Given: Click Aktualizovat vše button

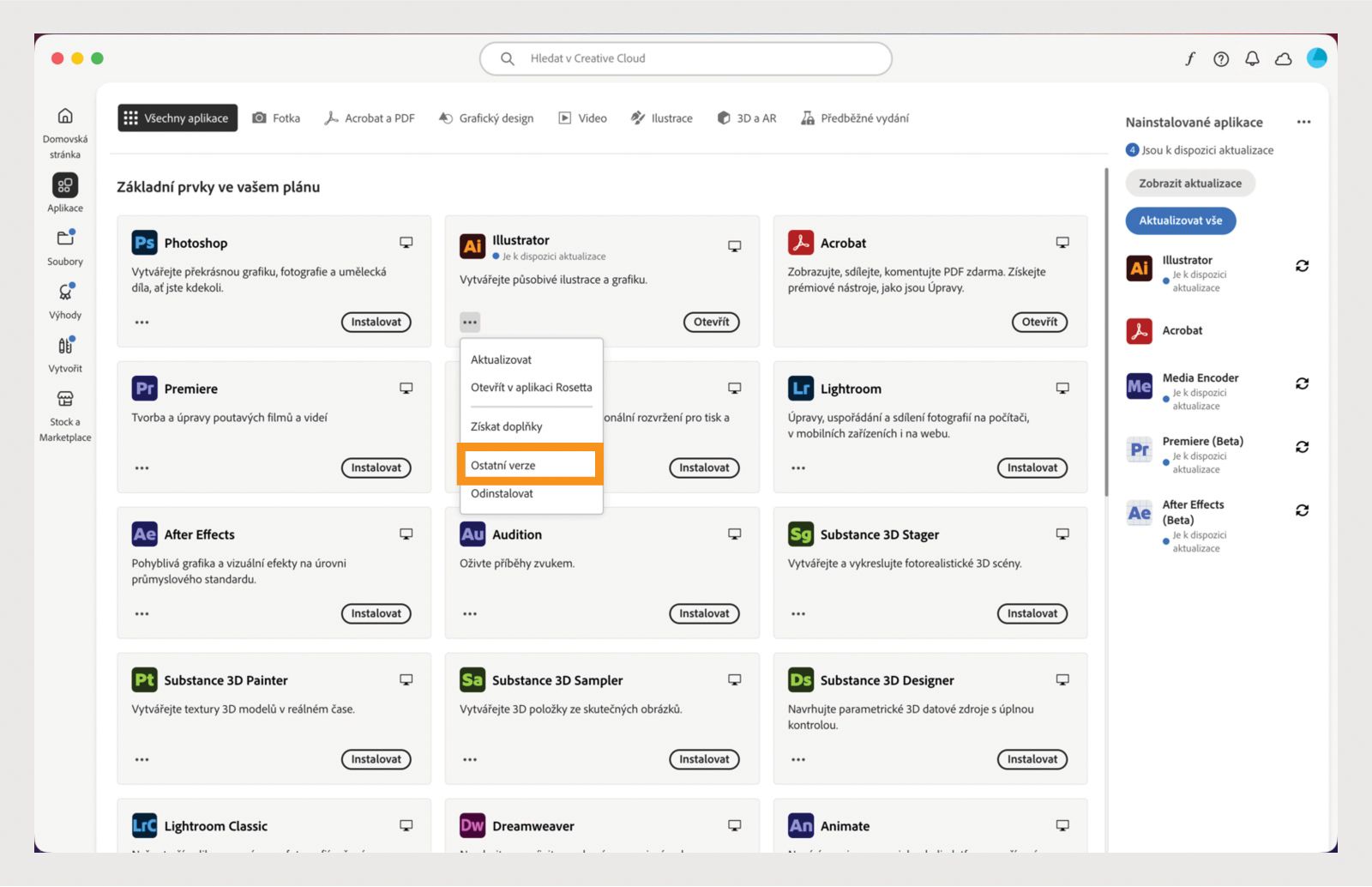Looking at the screenshot, I should point(1181,220).
